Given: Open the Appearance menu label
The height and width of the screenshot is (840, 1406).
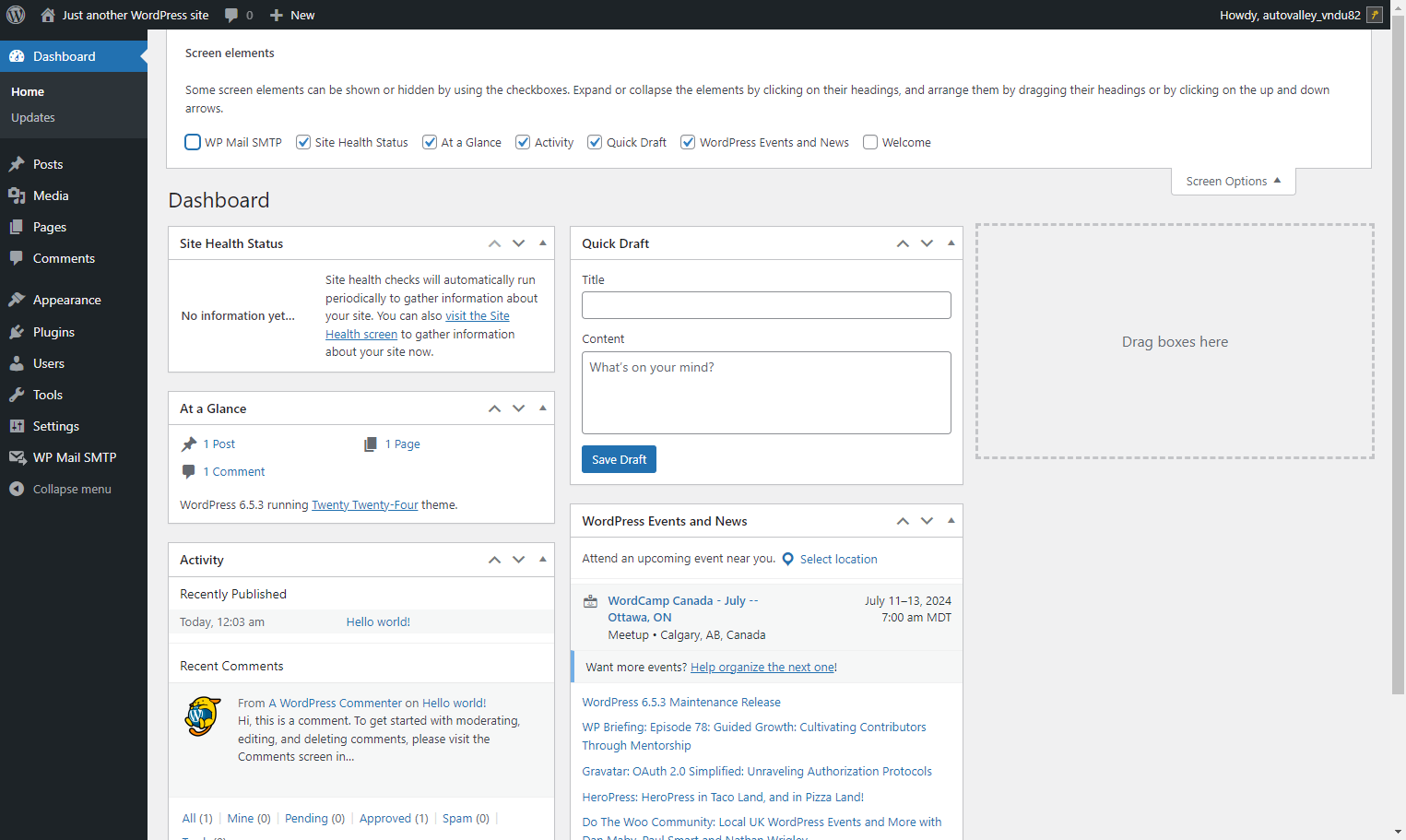Looking at the screenshot, I should 67,300.
